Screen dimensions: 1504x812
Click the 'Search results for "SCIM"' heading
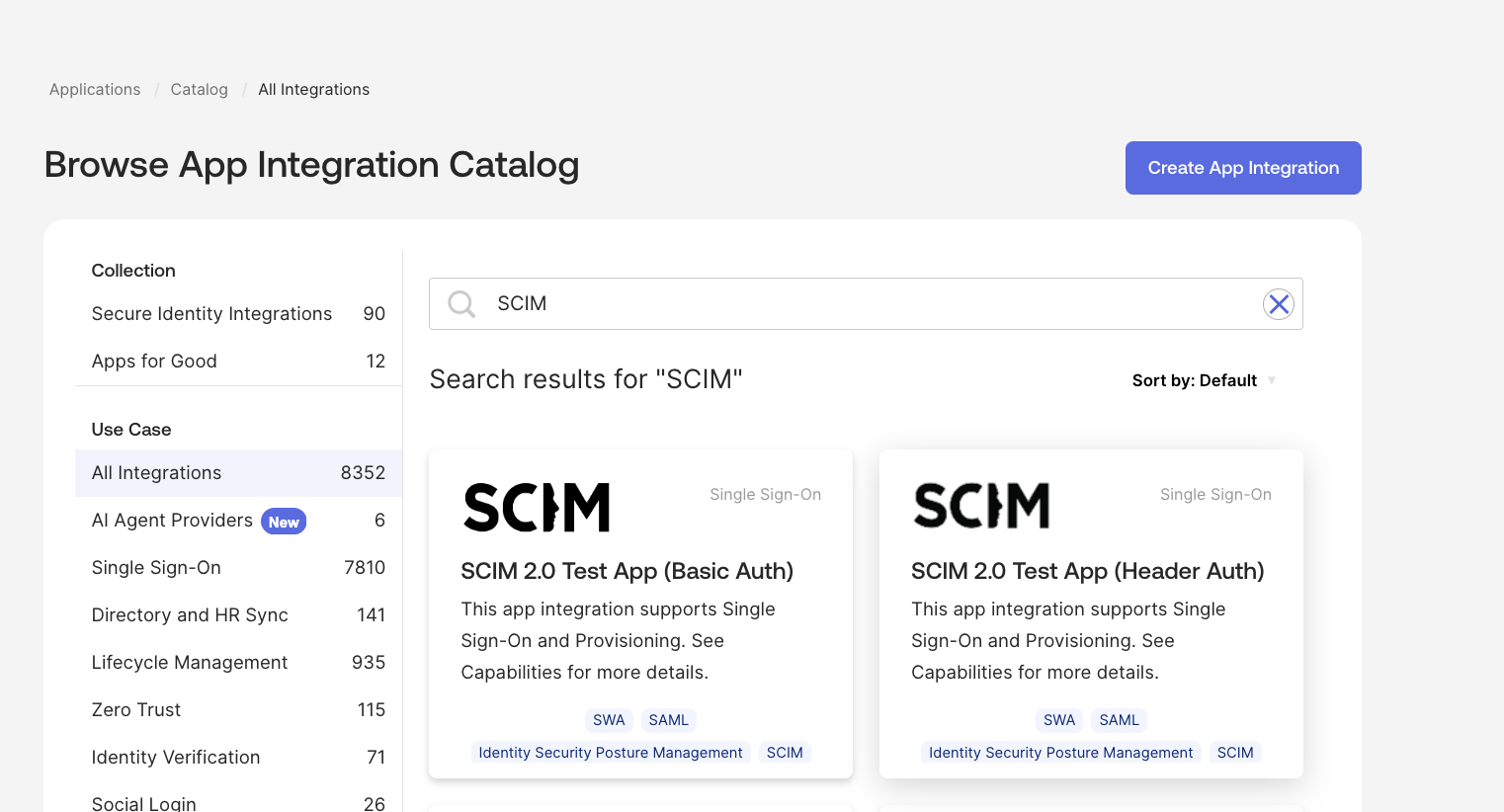586,379
